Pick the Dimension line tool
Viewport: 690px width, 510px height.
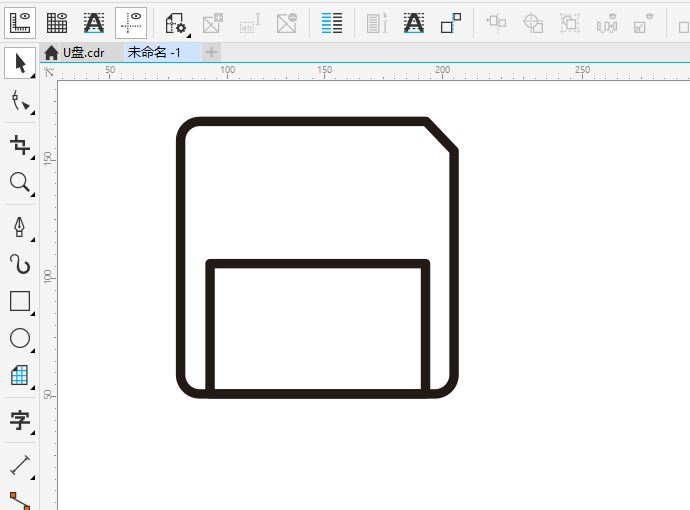pos(19,465)
